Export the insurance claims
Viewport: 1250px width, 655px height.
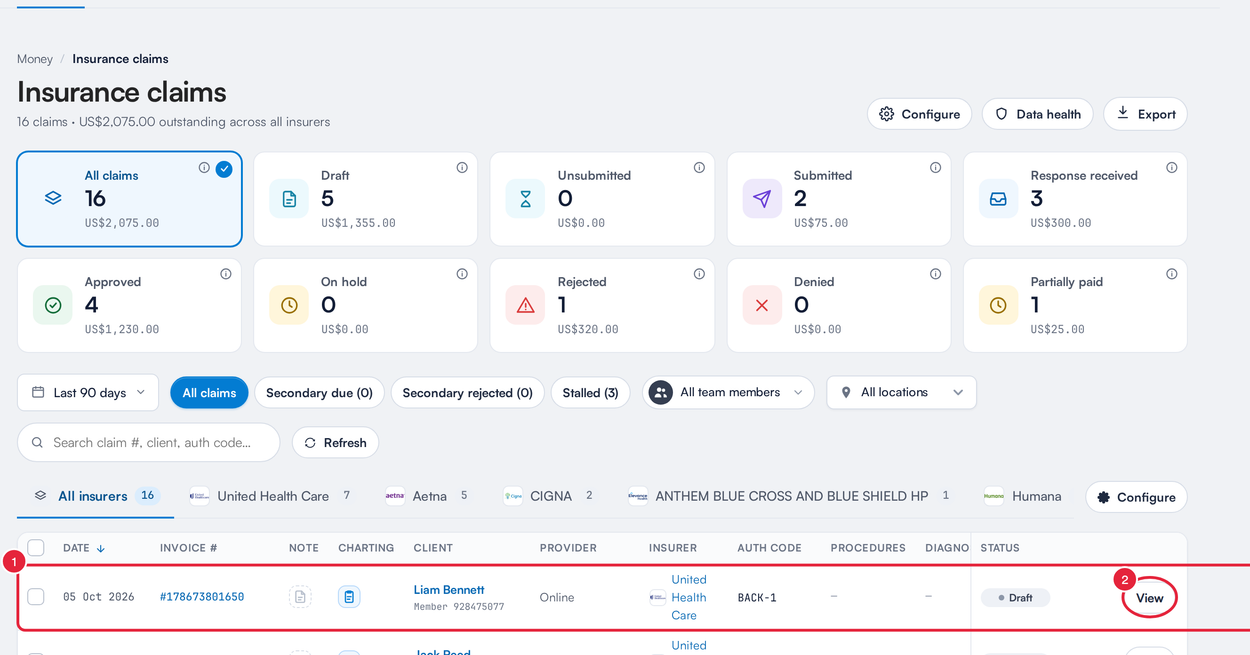[x=1145, y=114]
